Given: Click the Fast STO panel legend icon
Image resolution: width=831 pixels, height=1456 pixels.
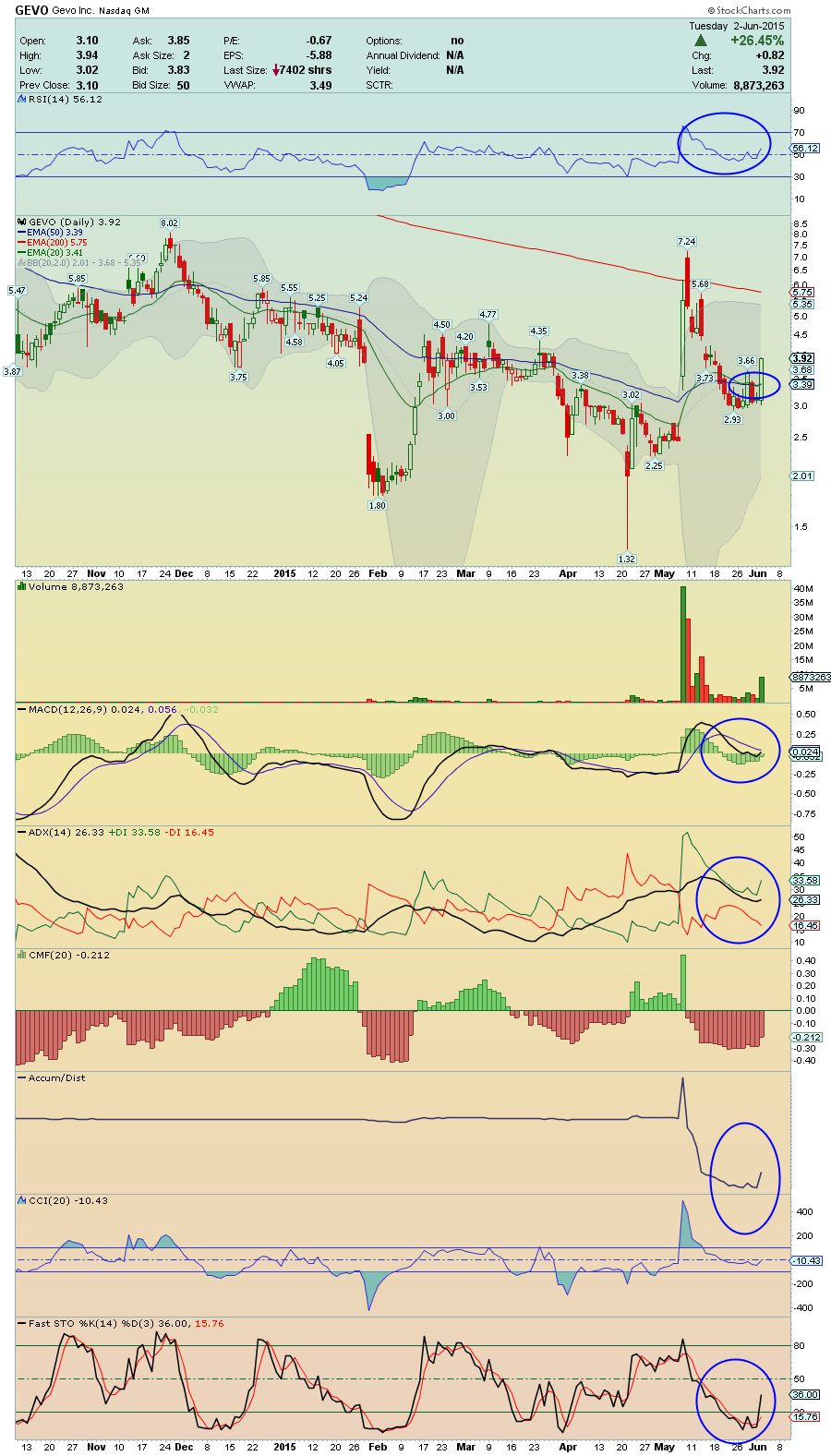Looking at the screenshot, I should pos(22,1323).
